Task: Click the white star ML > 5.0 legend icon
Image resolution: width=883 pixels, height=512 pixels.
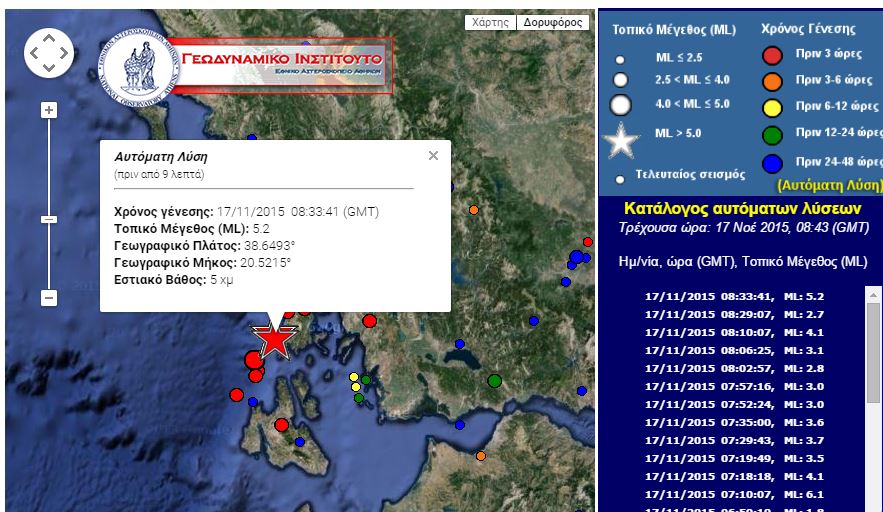Action: (621, 140)
